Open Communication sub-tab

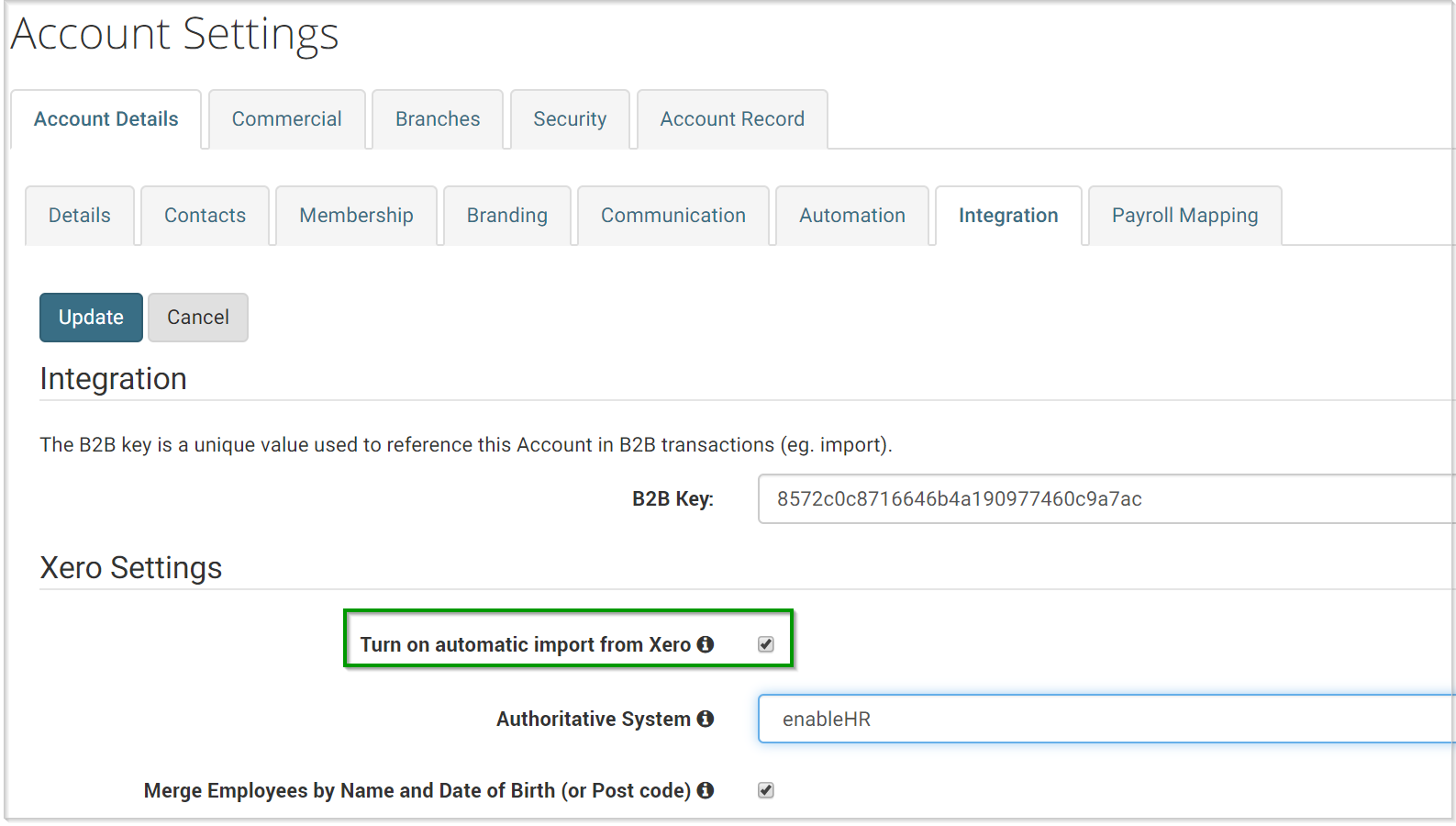click(673, 216)
